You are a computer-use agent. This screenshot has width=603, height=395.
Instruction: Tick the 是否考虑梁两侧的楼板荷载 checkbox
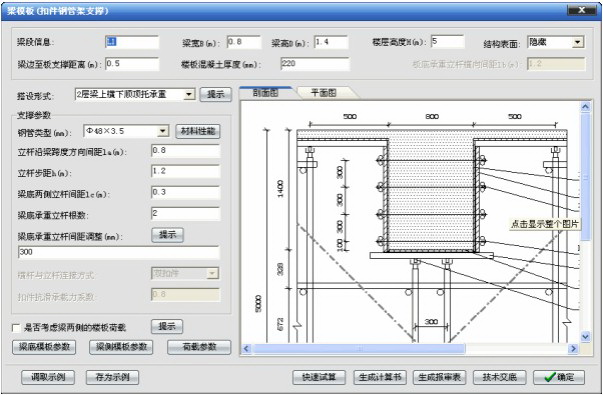point(16,328)
